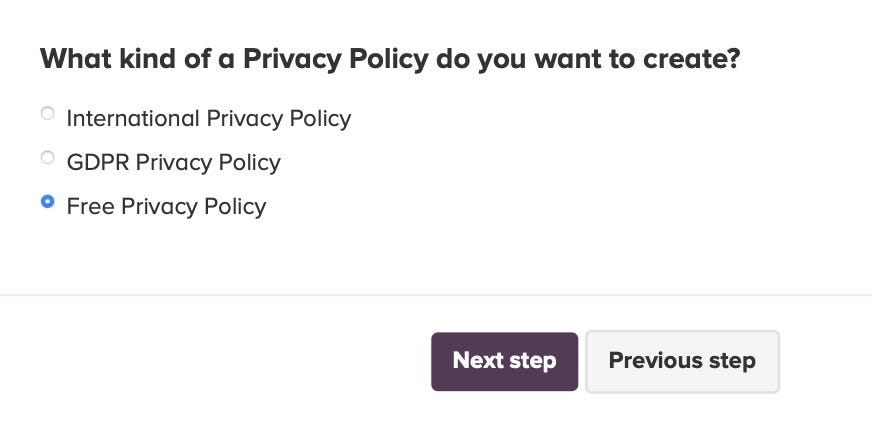This screenshot has height=432, width=872.
Task: Return to the prior wizard step
Action: point(682,361)
